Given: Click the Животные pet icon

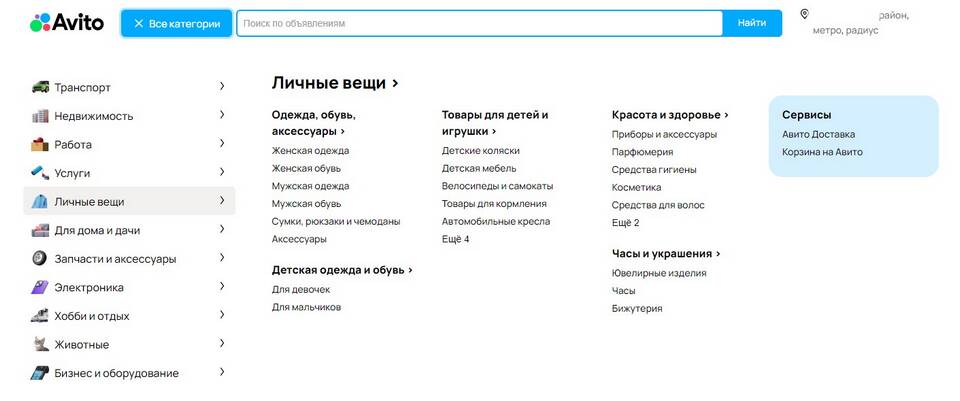Looking at the screenshot, I should [x=40, y=345].
